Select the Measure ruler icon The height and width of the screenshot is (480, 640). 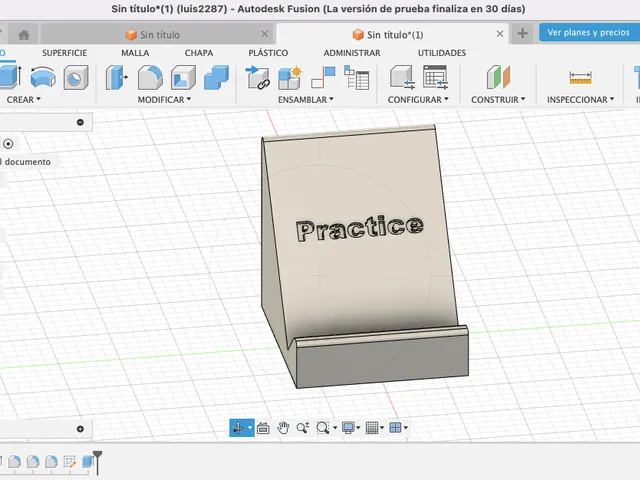tap(580, 77)
